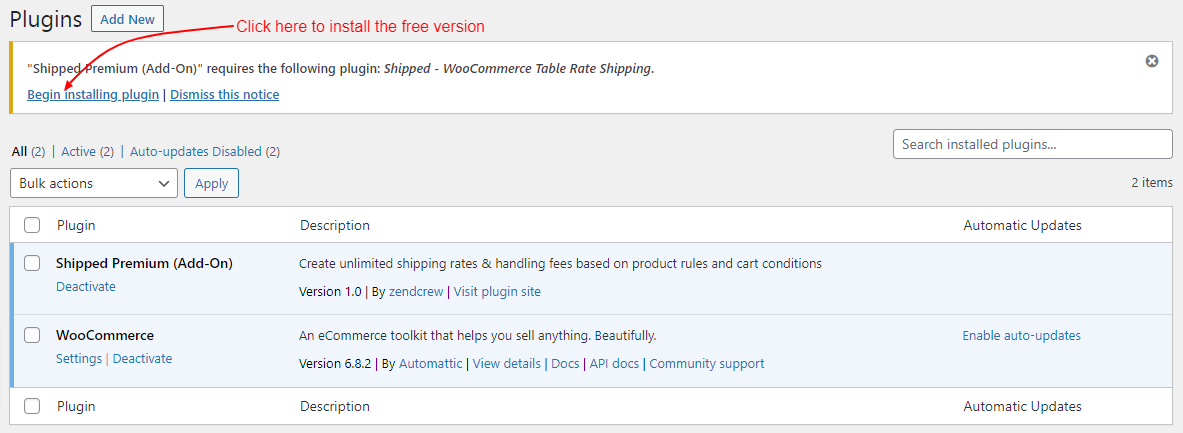Toggle the select-all checkbox in table footer
This screenshot has height=433, width=1183.
(x=32, y=406)
